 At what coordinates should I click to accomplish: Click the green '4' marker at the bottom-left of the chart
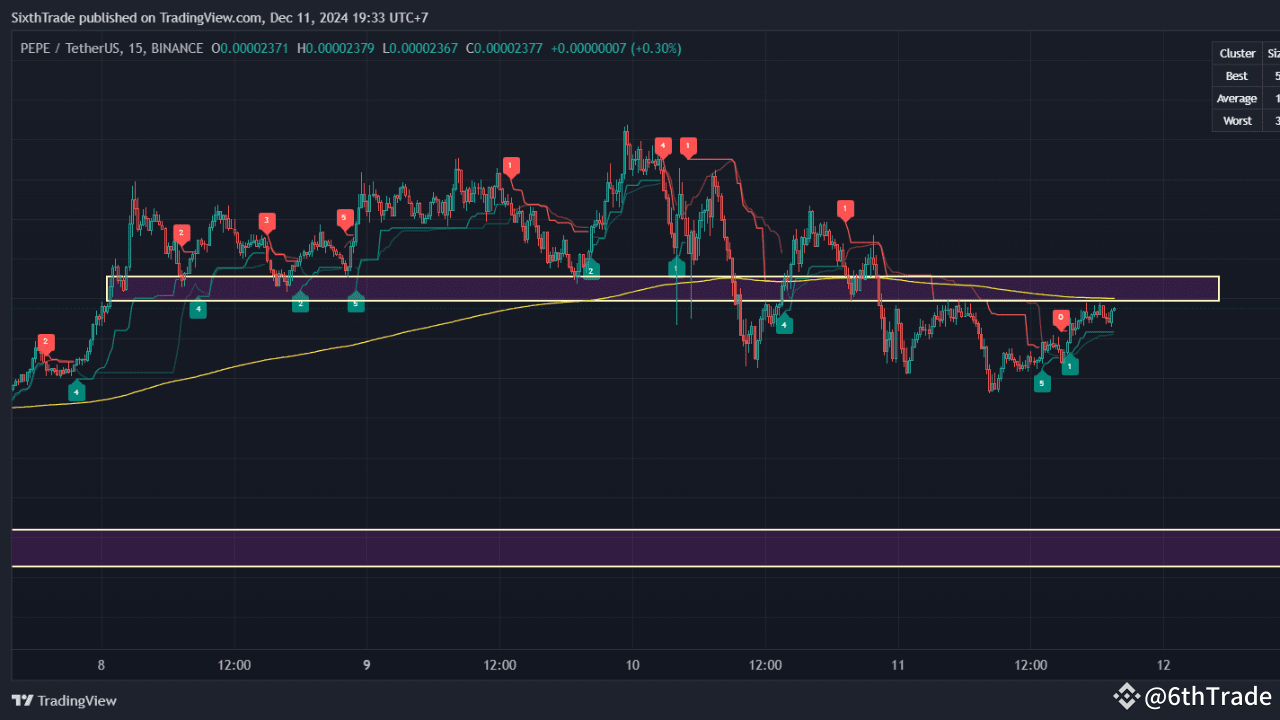pos(76,391)
